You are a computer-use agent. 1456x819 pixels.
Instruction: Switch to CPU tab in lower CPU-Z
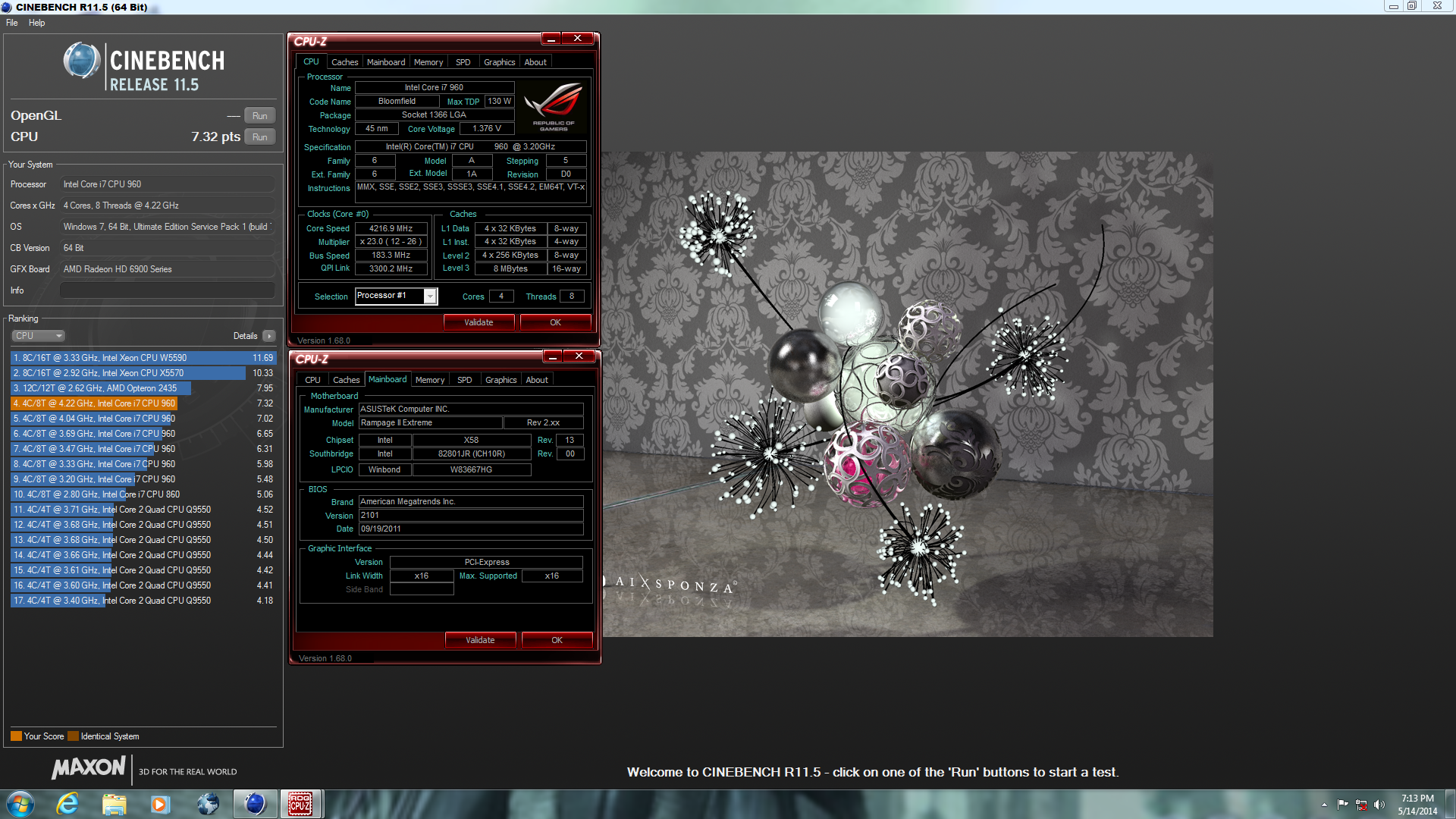pyautogui.click(x=312, y=380)
